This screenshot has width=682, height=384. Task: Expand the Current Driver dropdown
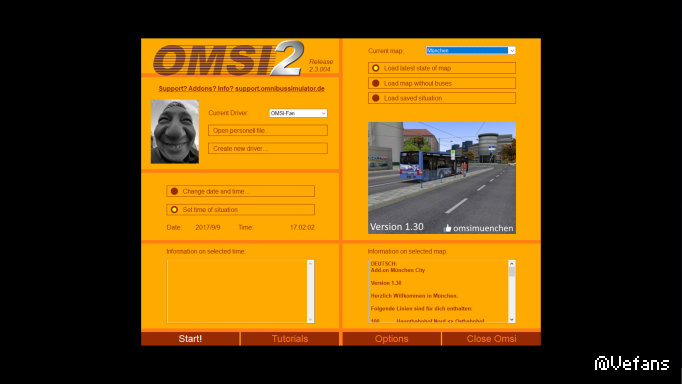point(324,113)
